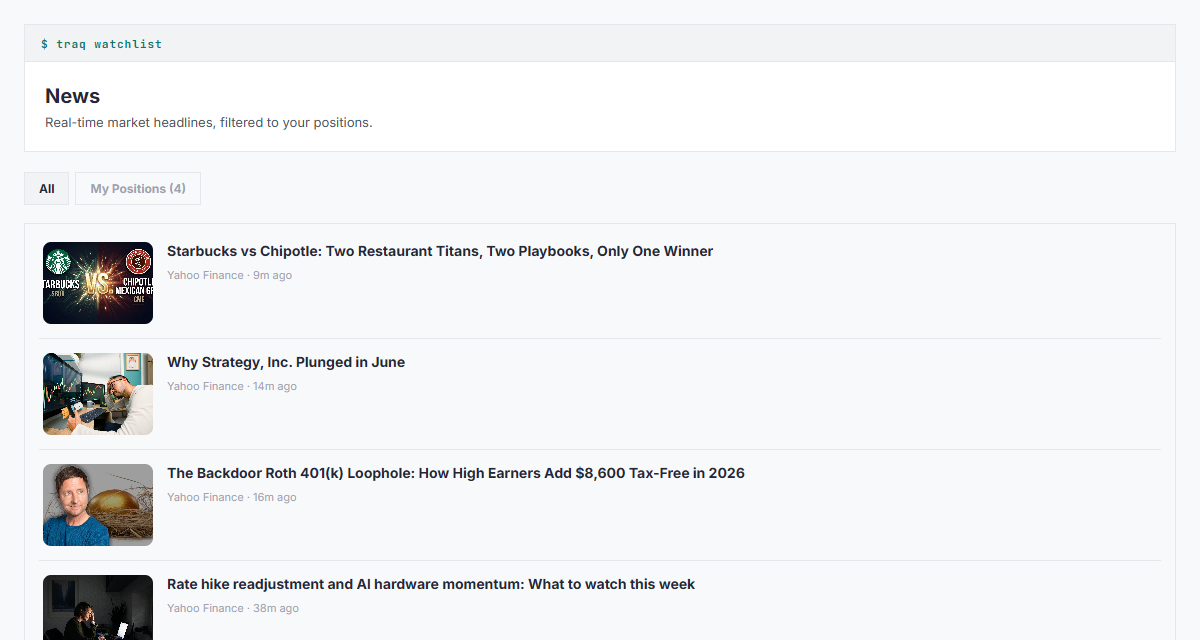
Task: Click the Rate hike article thumbnail
Action: pos(98,608)
